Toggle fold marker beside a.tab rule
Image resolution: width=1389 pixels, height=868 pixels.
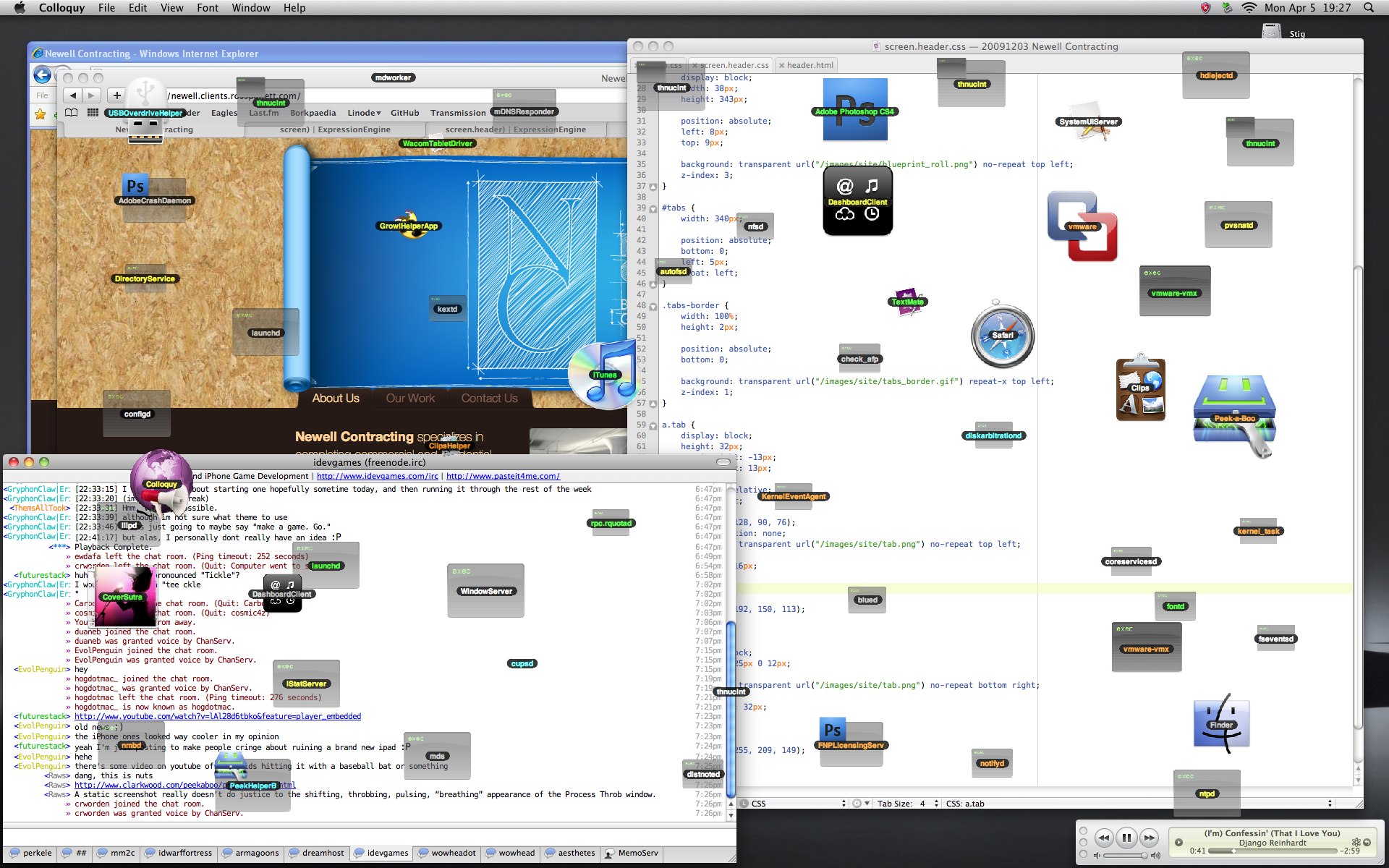pyautogui.click(x=653, y=425)
